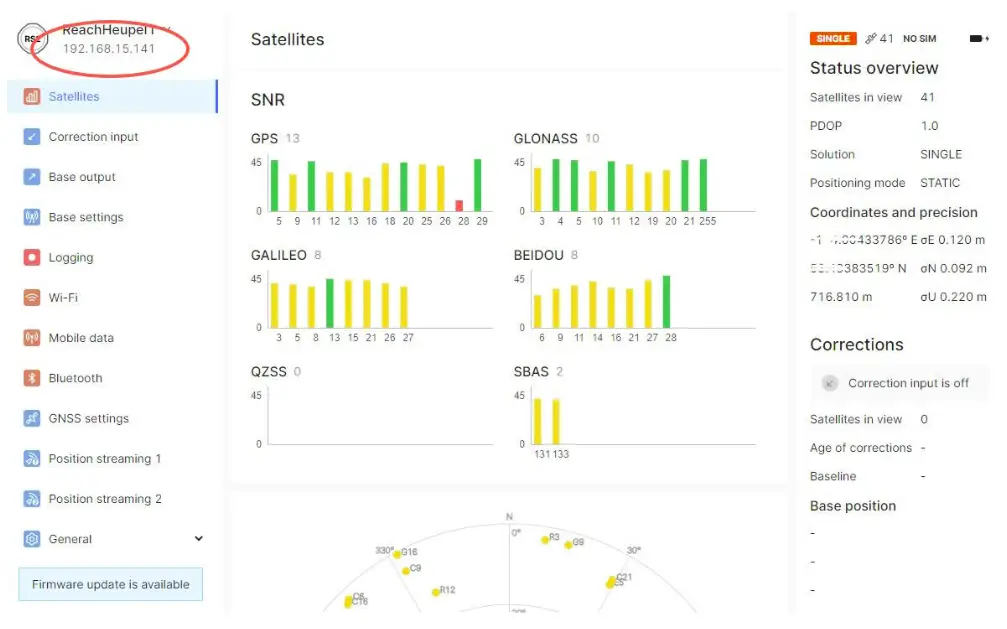Viewport: 1007px width, 629px height.
Task: Click the battery status icon
Action: coord(978,39)
